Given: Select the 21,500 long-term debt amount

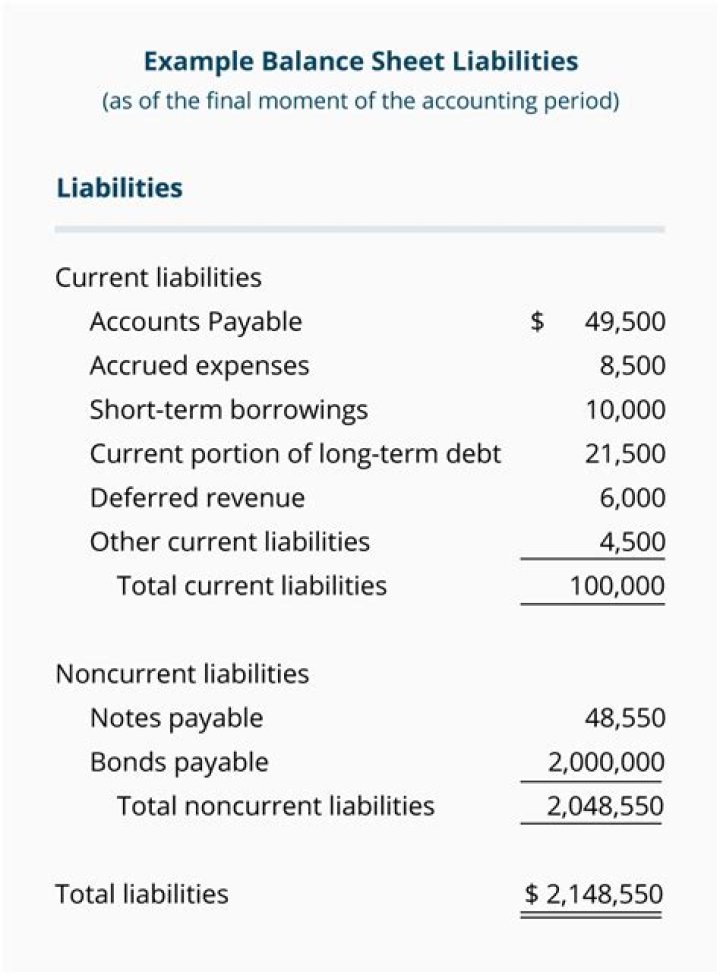Looking at the screenshot, I should [x=625, y=454].
